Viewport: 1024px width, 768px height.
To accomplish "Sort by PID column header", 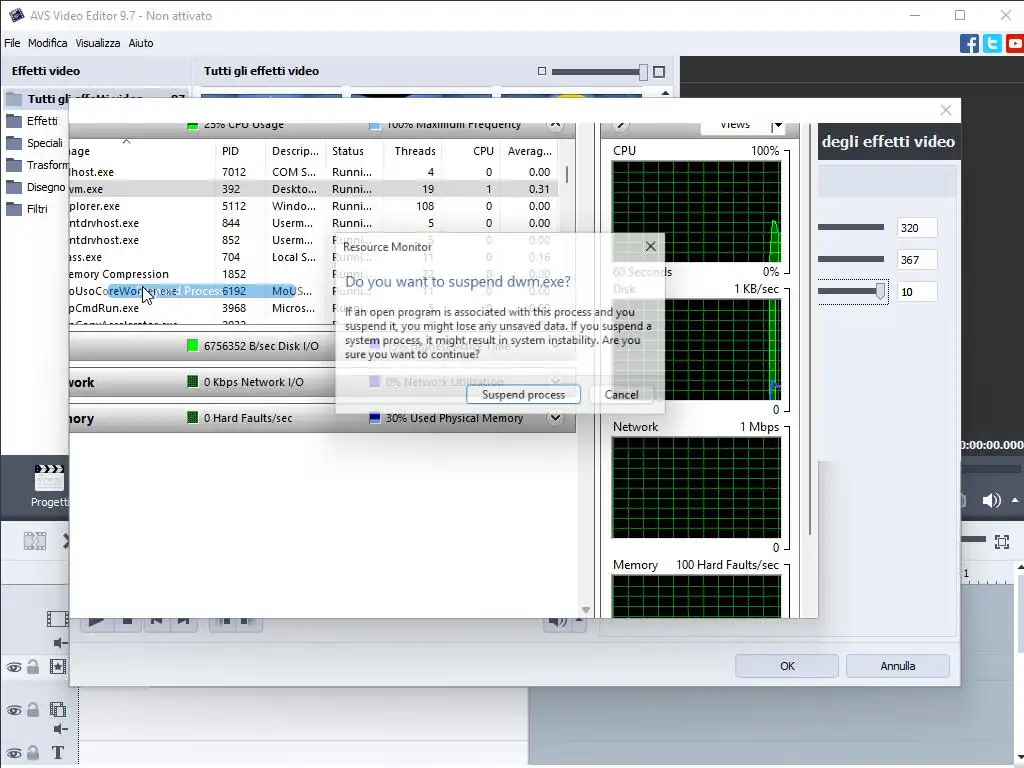I will 230,151.
